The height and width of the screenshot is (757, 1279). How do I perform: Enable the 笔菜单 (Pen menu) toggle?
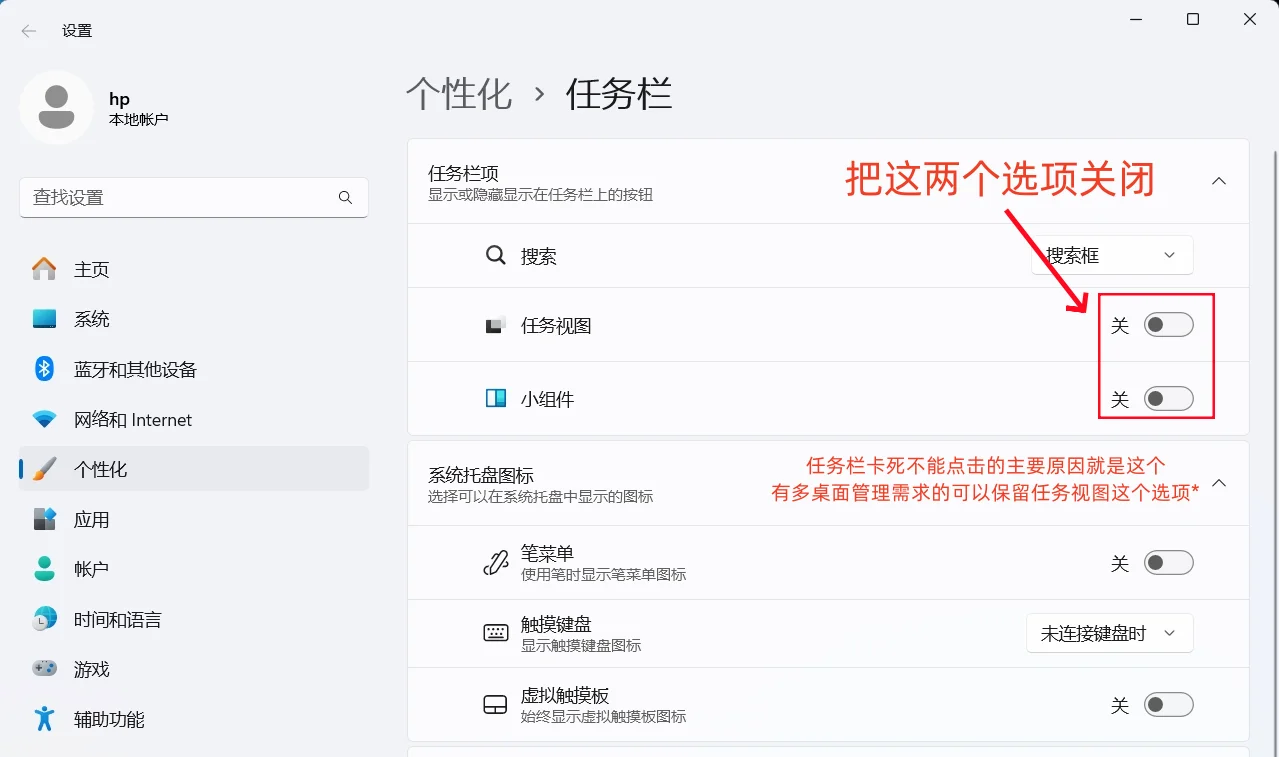click(x=1168, y=562)
